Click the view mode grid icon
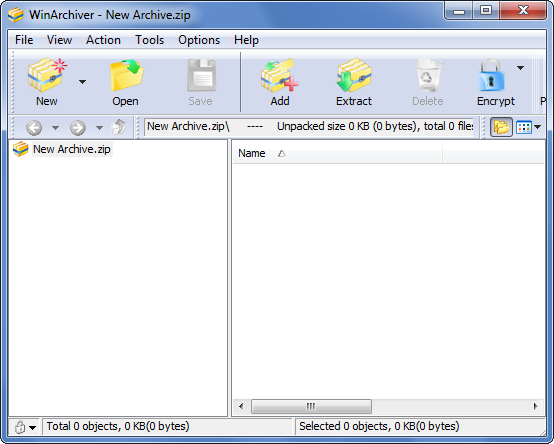554x444 pixels. pyautogui.click(x=524, y=127)
